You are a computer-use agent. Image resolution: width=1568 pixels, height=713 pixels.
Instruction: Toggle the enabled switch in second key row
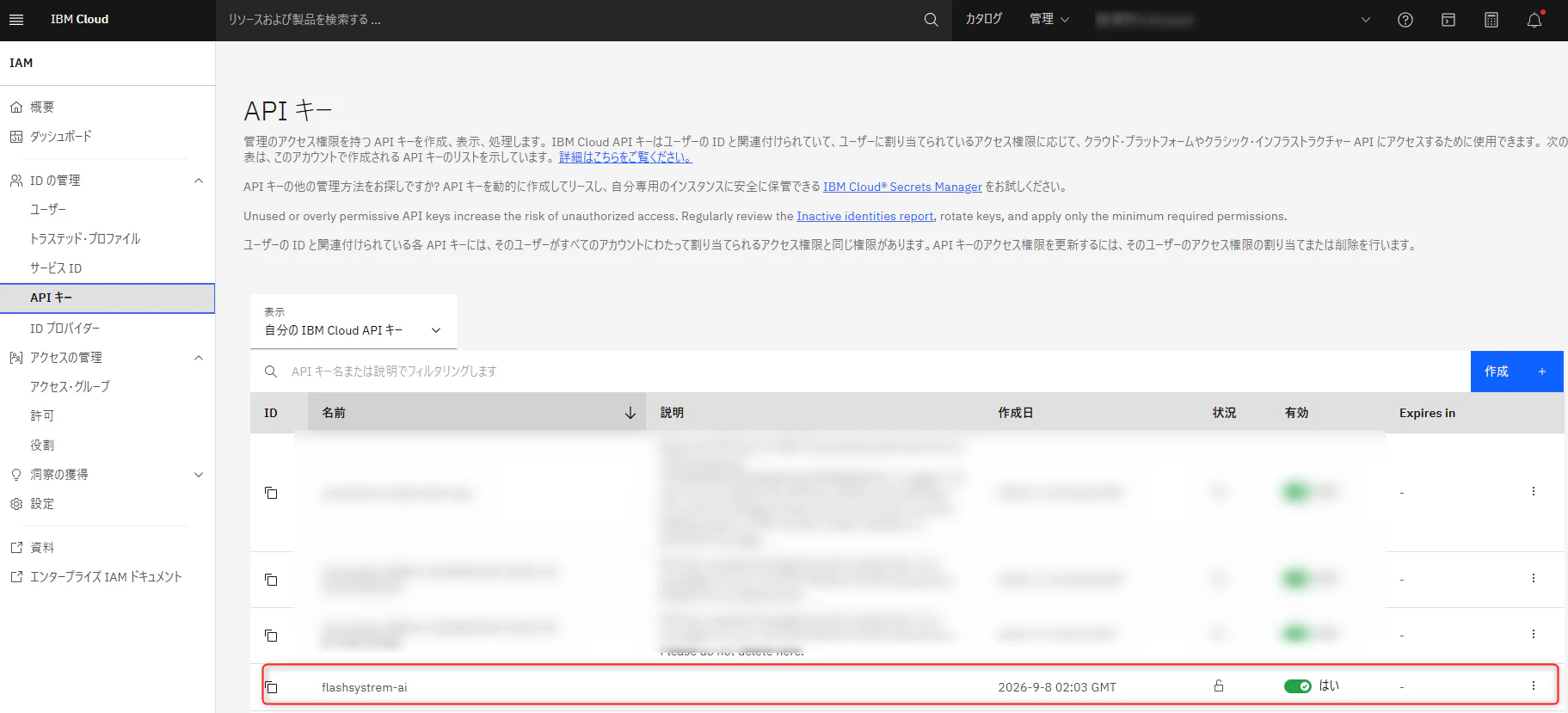pyautogui.click(x=1296, y=579)
